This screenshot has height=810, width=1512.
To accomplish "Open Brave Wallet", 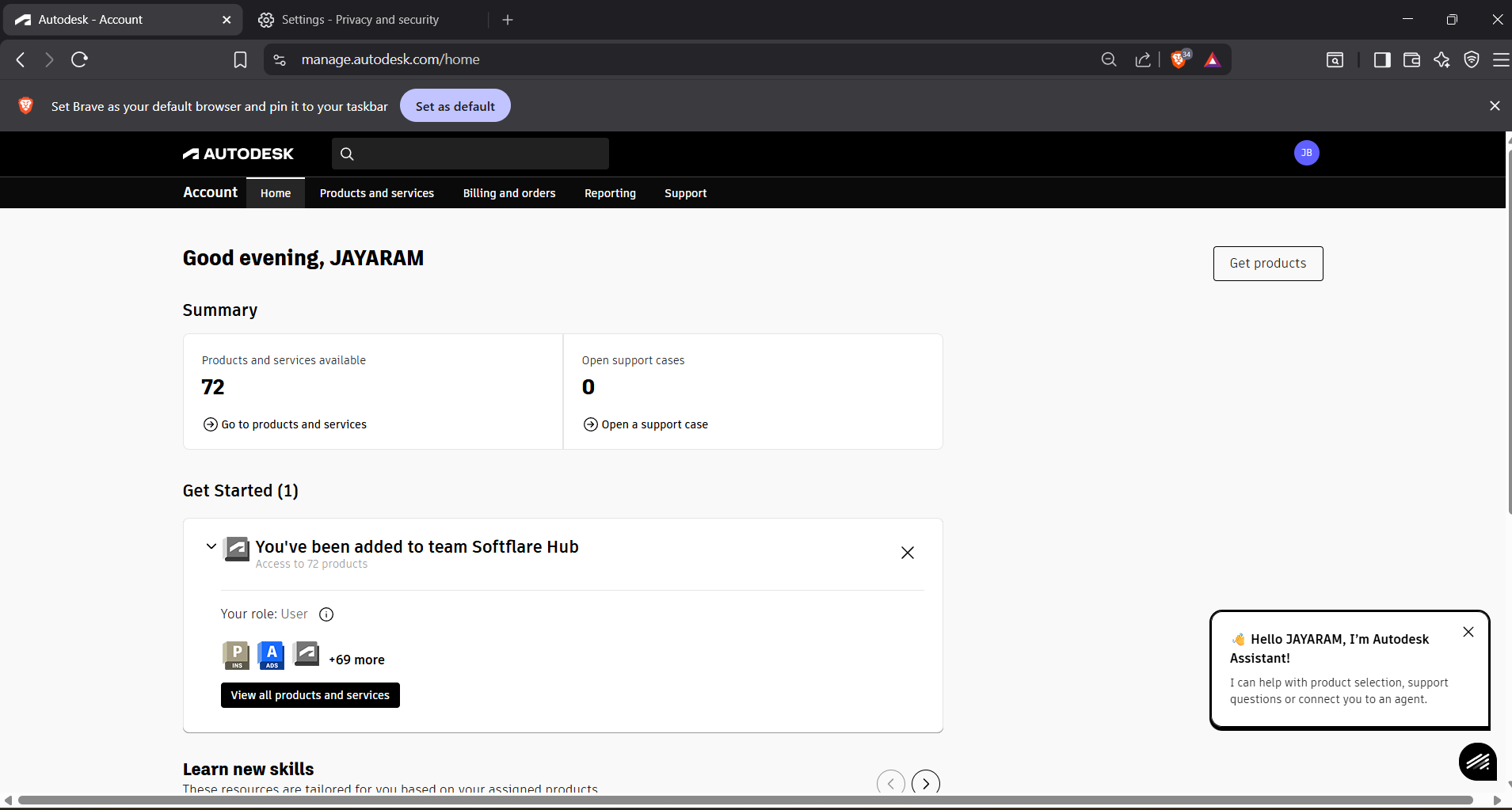I will 1411,59.
